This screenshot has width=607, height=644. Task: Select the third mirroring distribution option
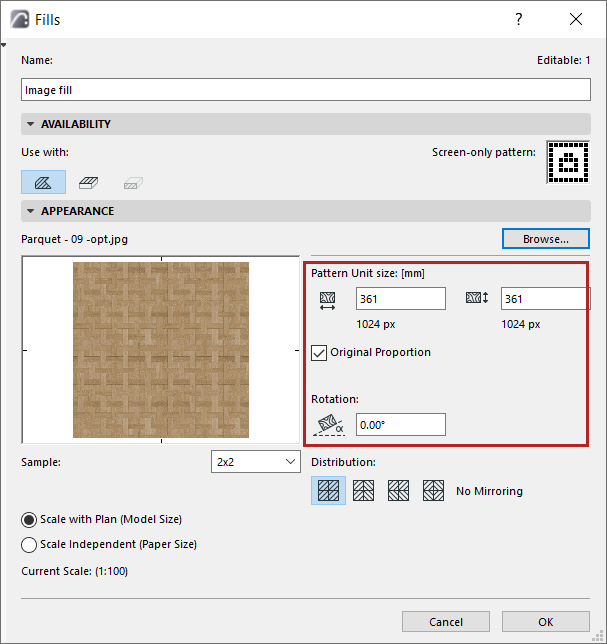click(x=398, y=490)
